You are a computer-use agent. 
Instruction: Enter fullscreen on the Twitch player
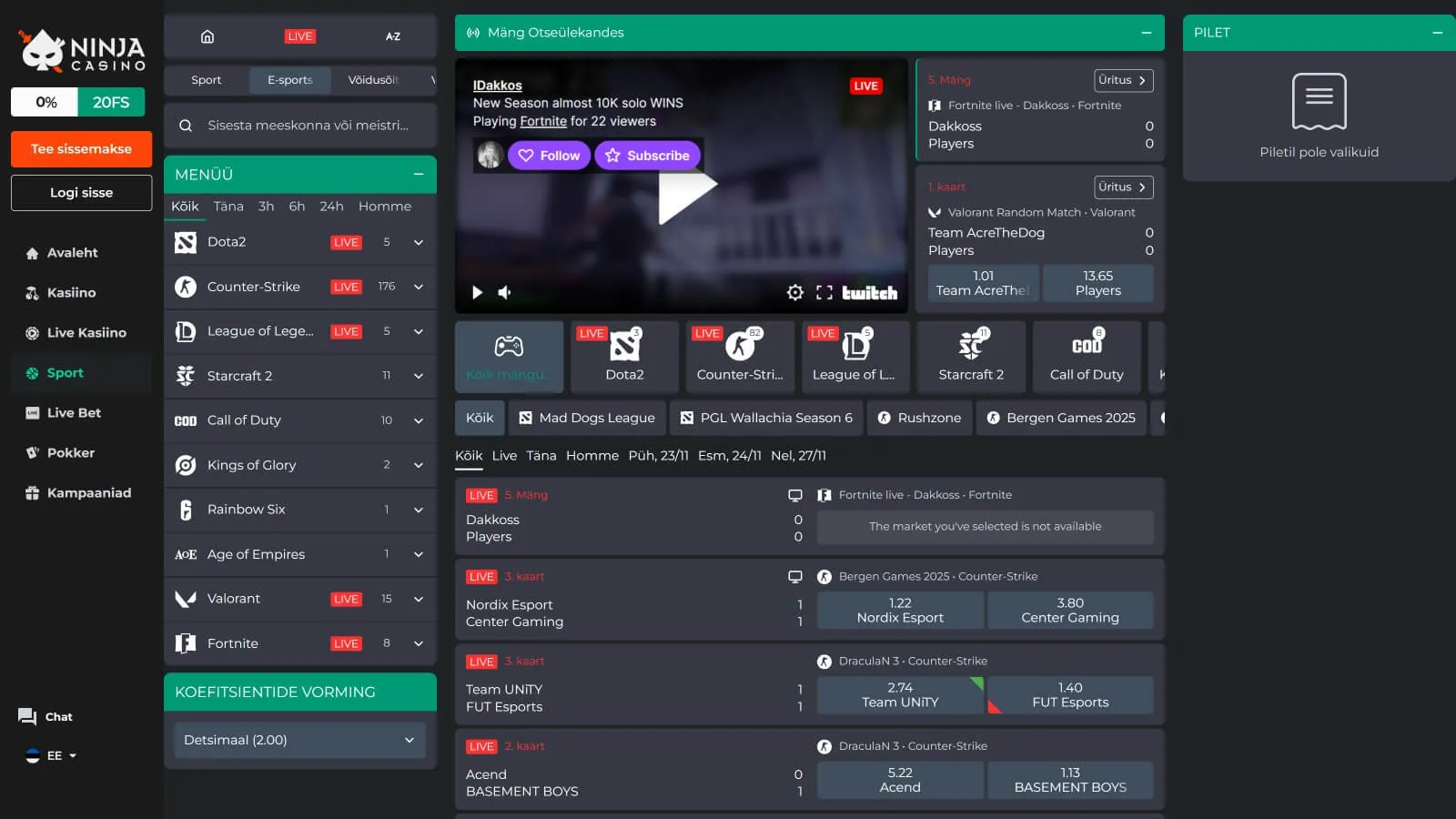click(x=824, y=292)
